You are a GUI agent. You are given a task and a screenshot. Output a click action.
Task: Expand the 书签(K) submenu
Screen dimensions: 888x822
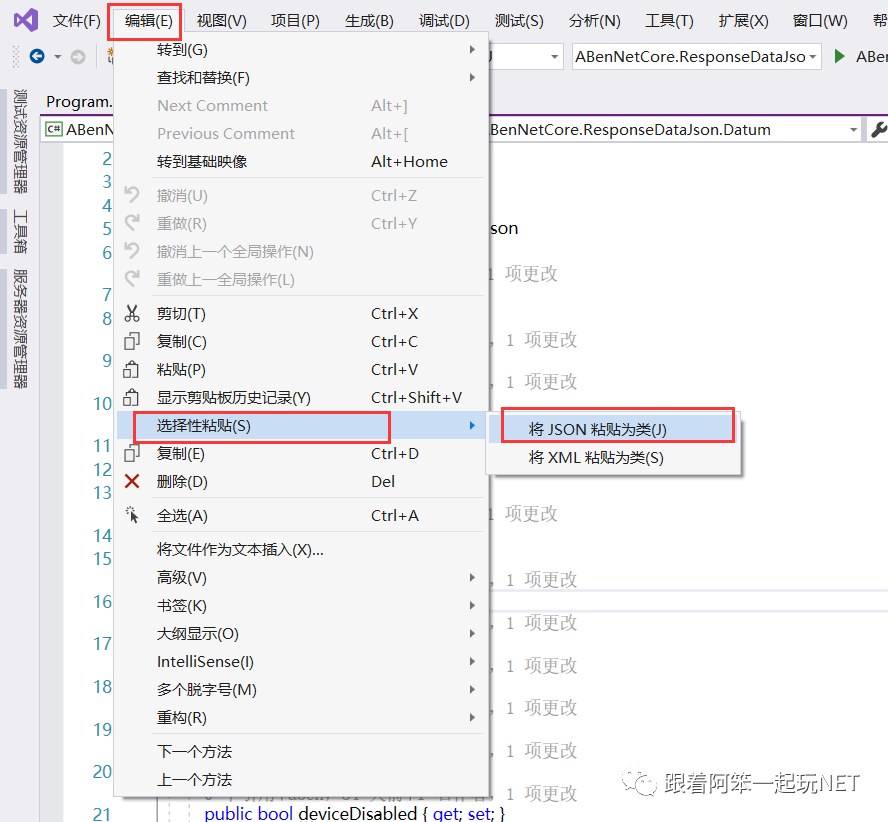point(301,605)
